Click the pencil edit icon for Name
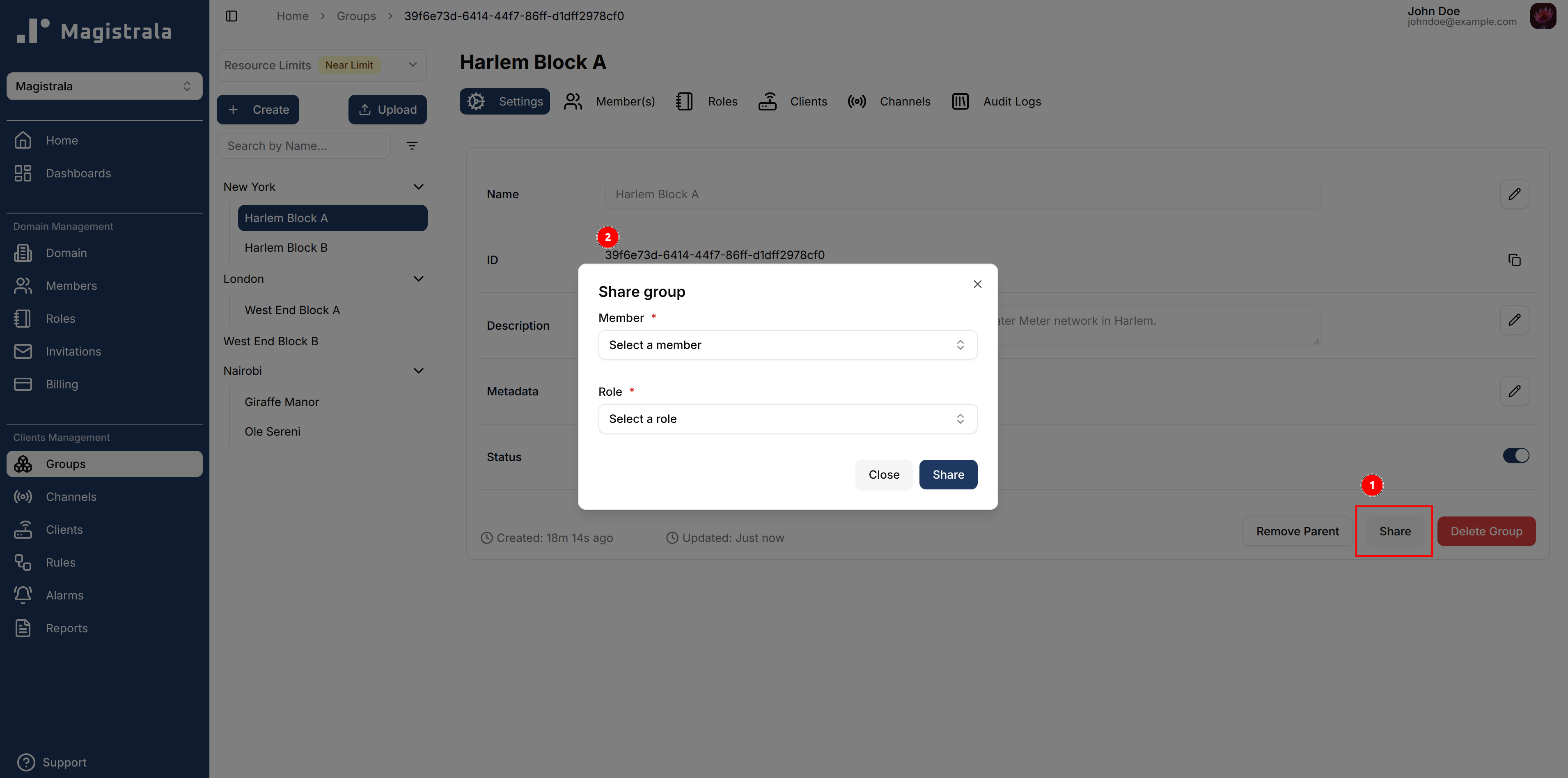 click(1514, 194)
